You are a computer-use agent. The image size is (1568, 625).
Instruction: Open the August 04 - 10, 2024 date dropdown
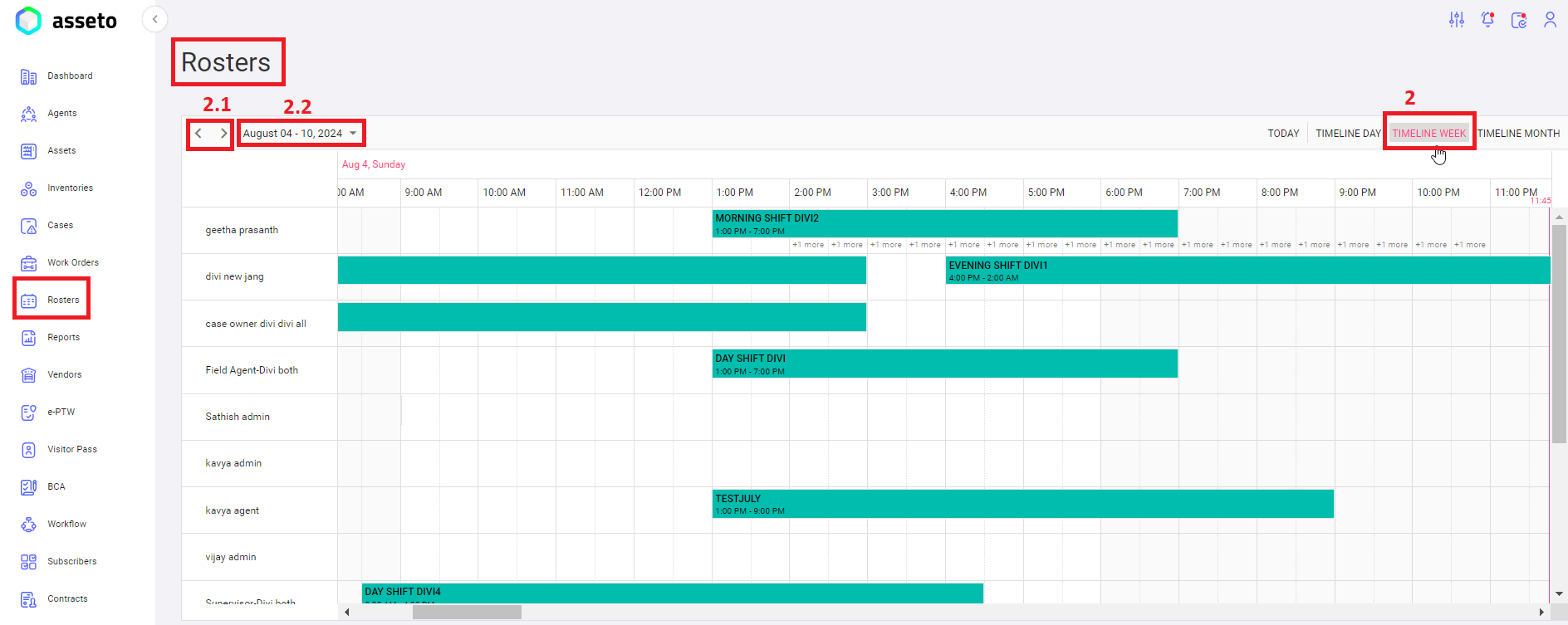click(x=300, y=133)
